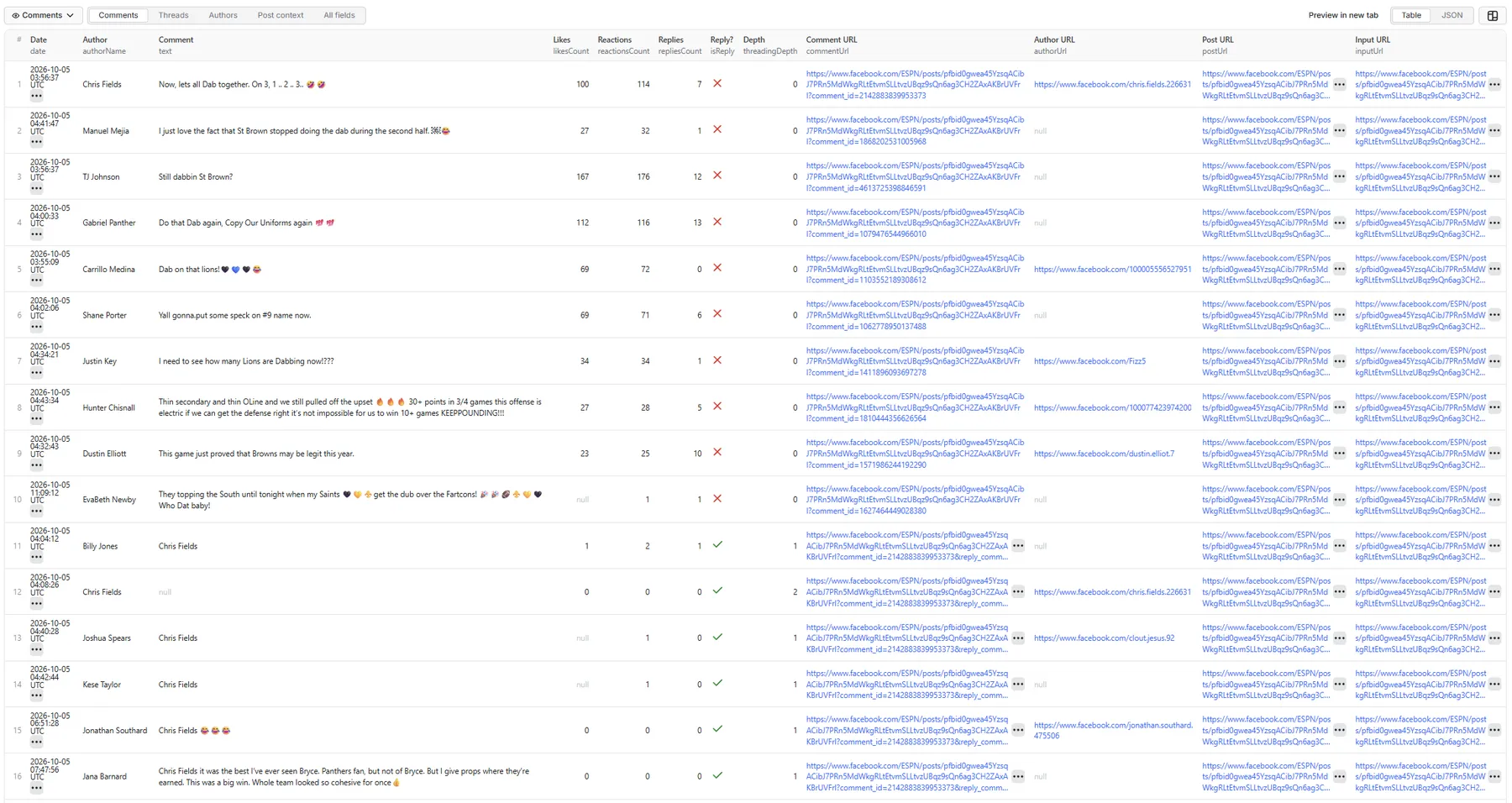The image size is (1512, 803).
Task: Click author name EvaBeth Newby
Action: (x=109, y=500)
